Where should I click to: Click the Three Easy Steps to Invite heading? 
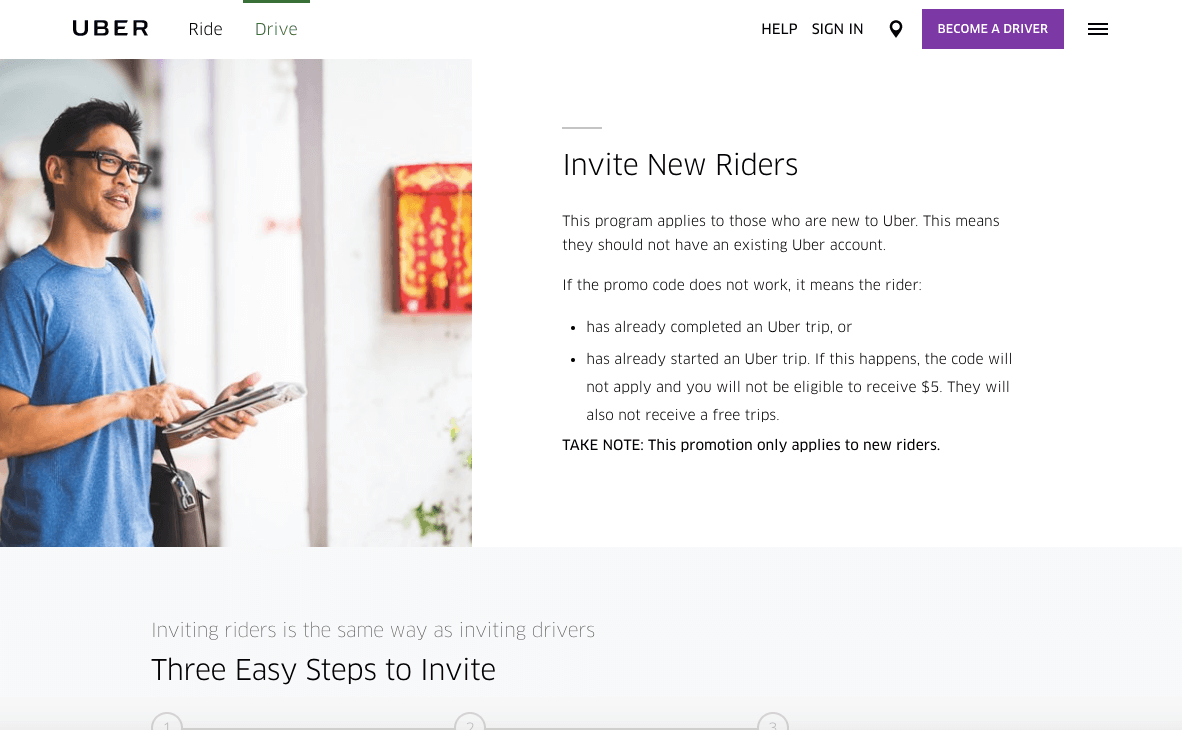(x=323, y=670)
